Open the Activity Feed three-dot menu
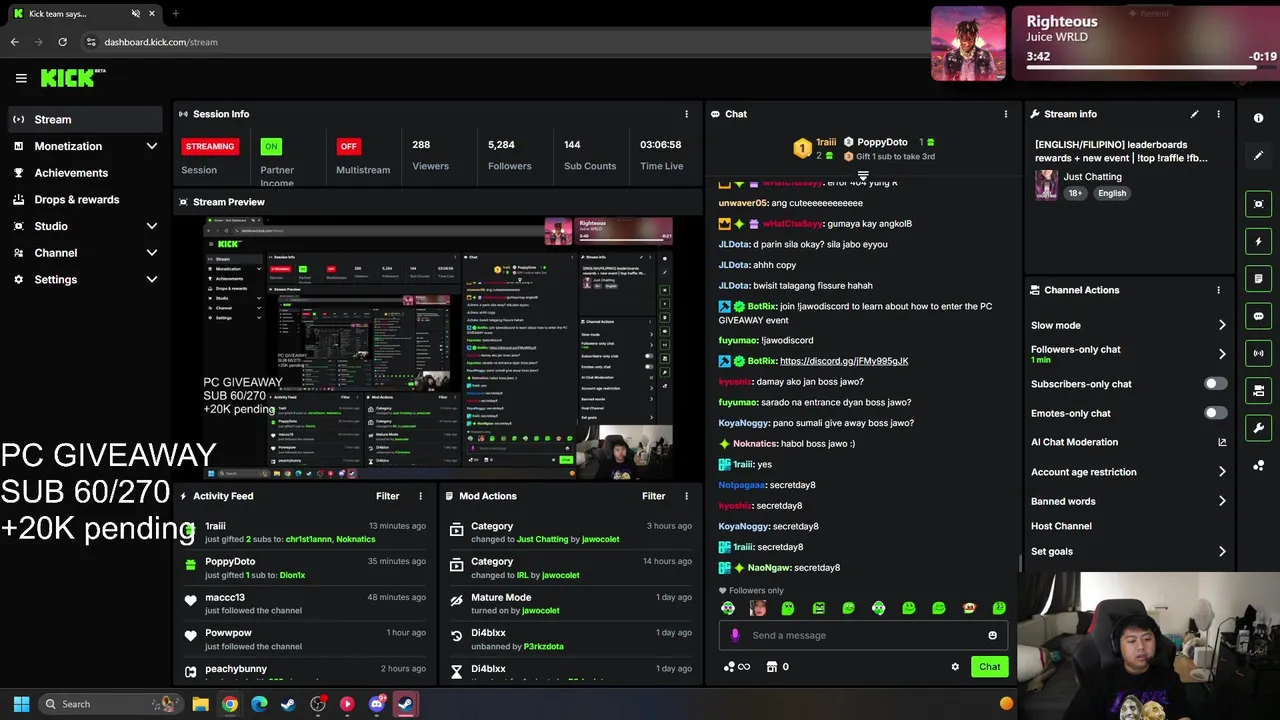This screenshot has width=1280, height=720. [420, 496]
